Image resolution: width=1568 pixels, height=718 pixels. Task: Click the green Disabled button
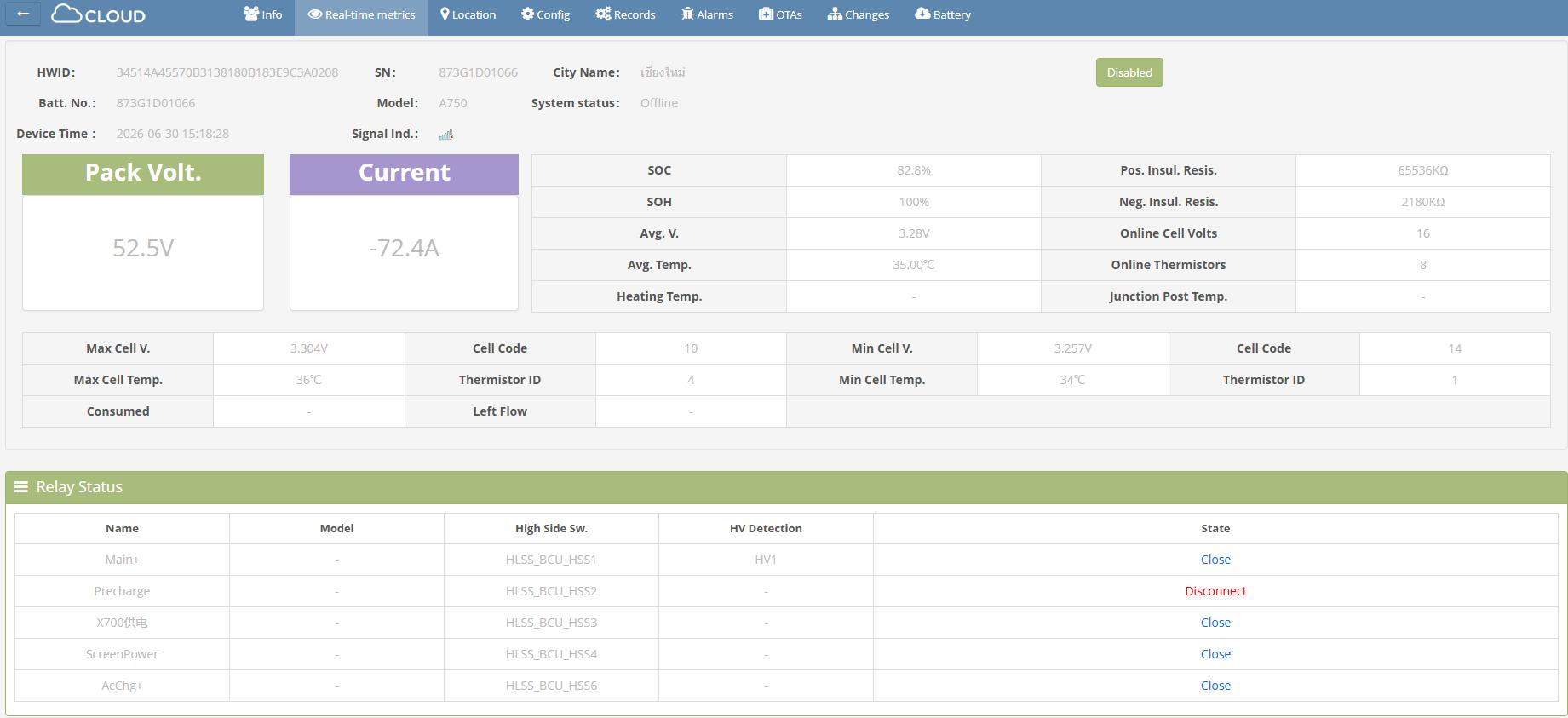1129,72
